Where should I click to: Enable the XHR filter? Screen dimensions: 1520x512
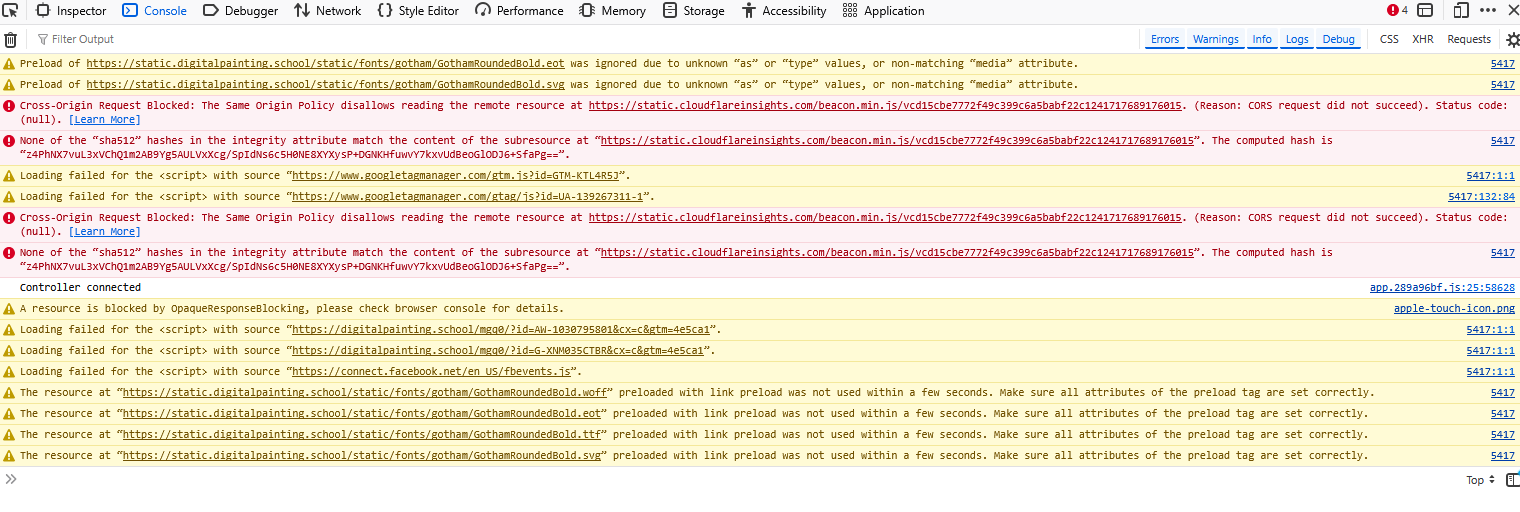[x=1422, y=40]
